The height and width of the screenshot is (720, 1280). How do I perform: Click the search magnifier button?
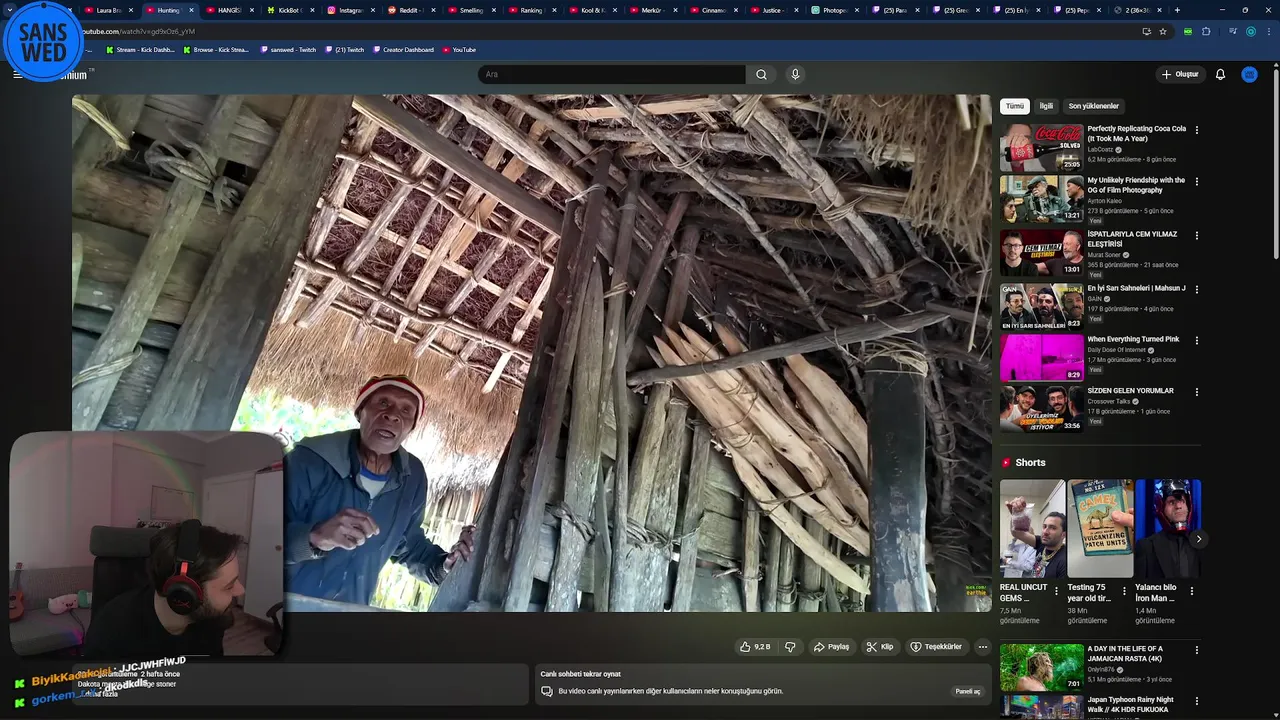click(761, 74)
